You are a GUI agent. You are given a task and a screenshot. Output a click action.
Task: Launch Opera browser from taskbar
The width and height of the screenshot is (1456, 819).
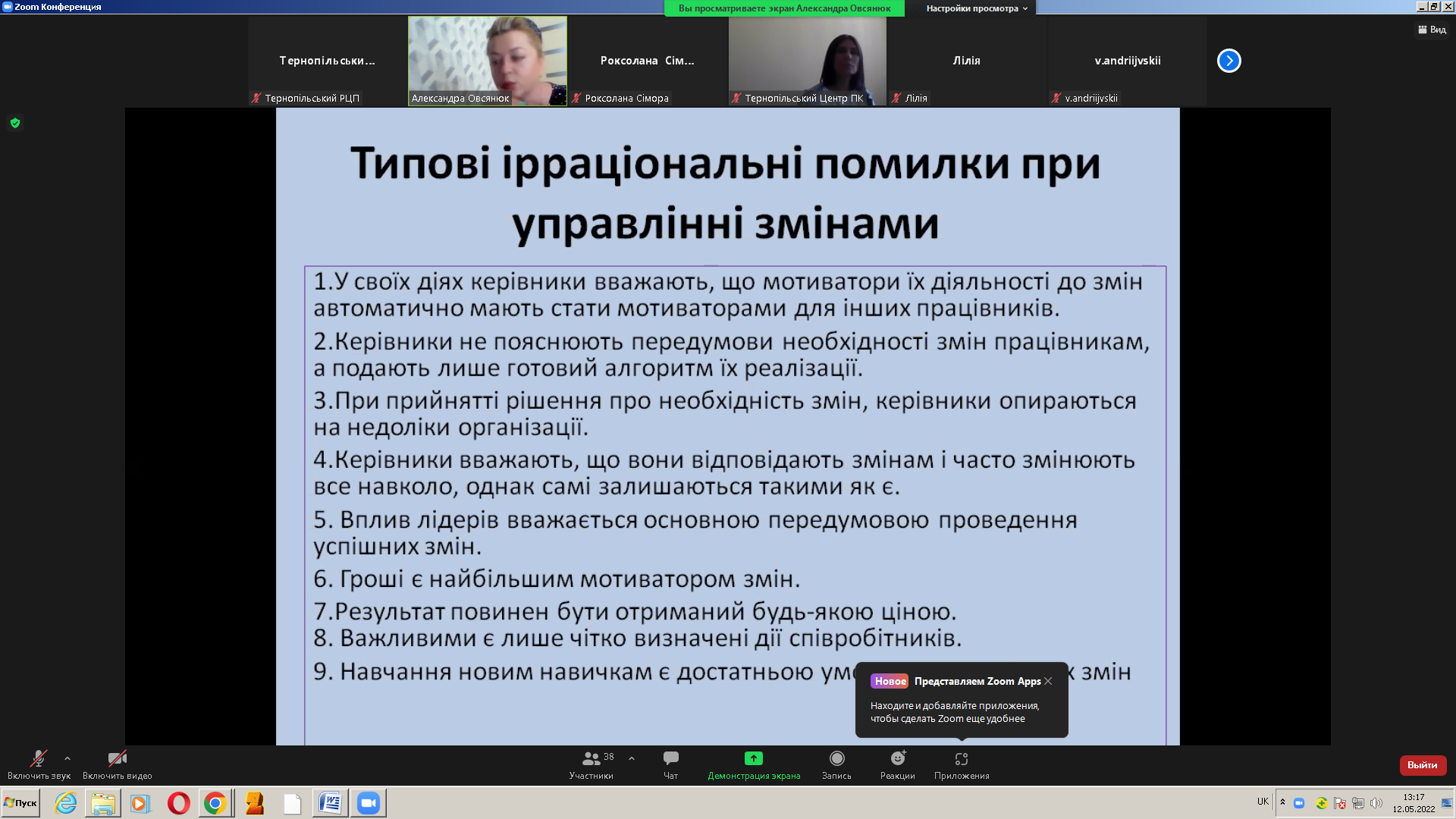tap(179, 802)
